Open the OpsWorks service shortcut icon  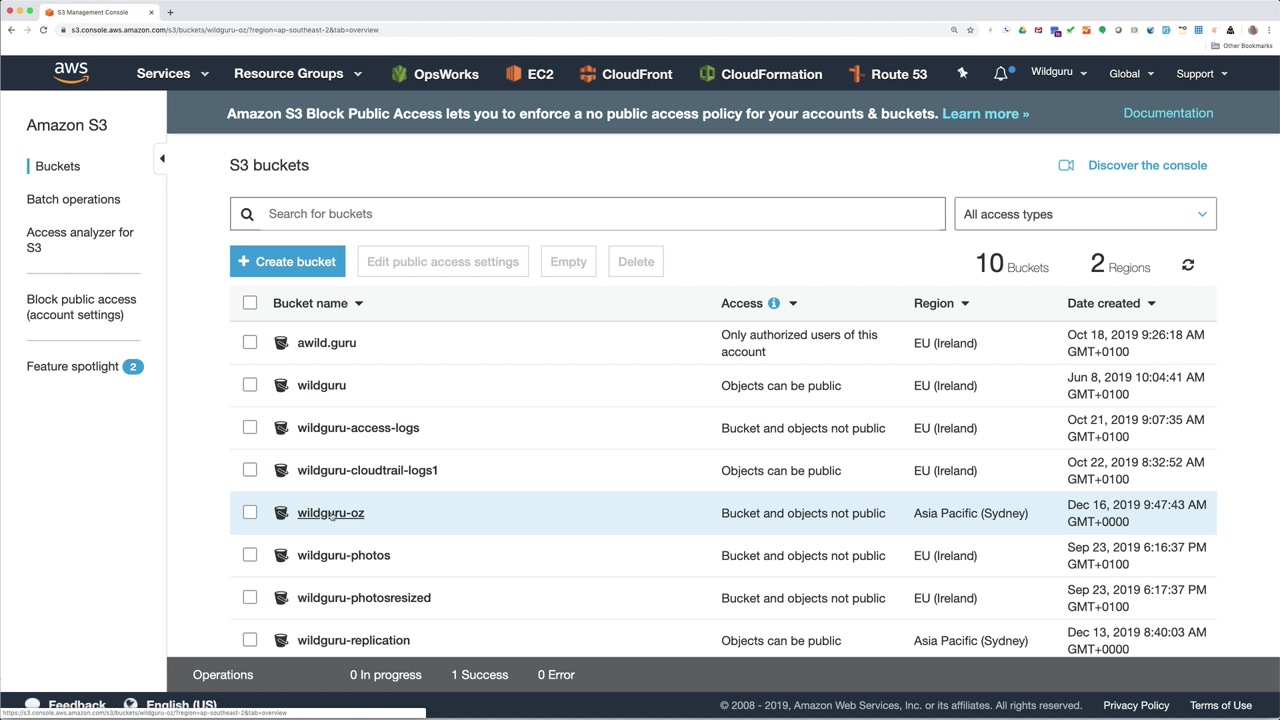(x=400, y=74)
